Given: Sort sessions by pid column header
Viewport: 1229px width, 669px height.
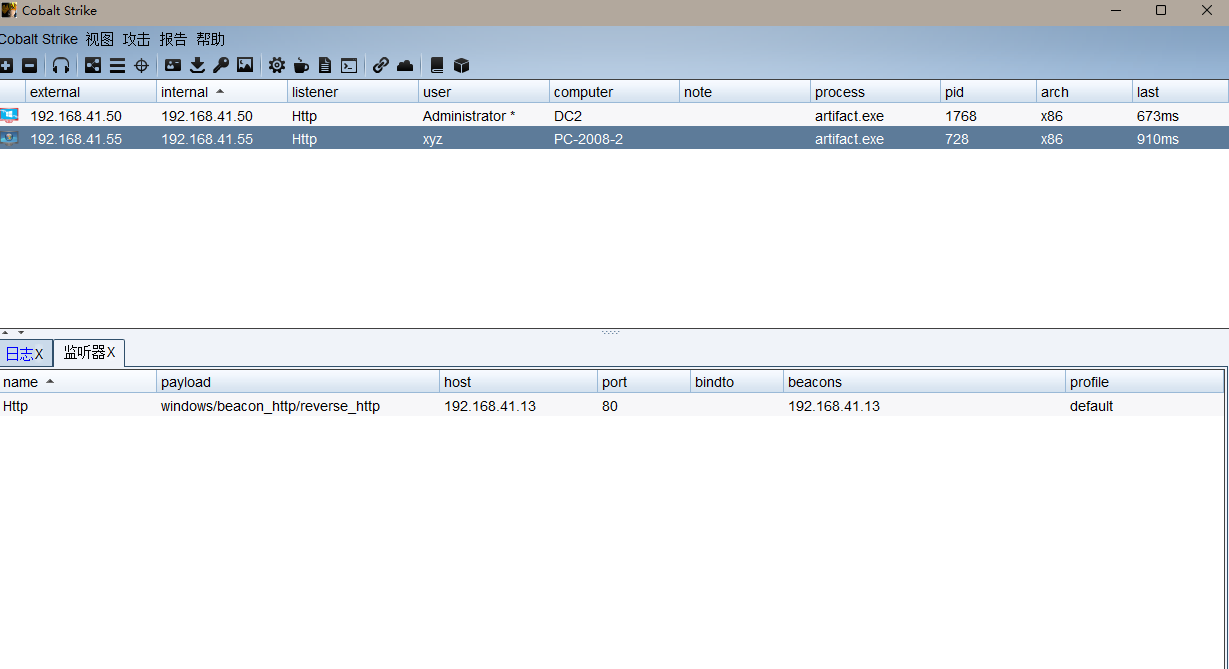Looking at the screenshot, I should point(989,92).
